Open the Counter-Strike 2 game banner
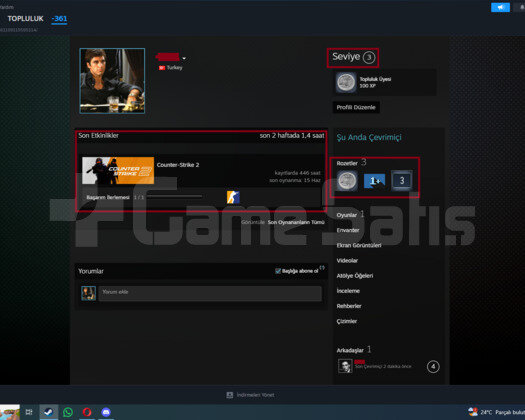525x420 pixels. 118,170
